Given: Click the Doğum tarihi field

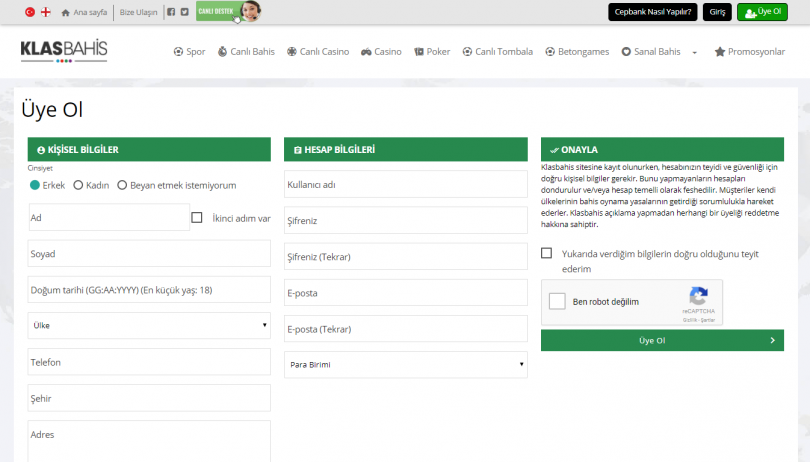Looking at the screenshot, I should click(149, 290).
